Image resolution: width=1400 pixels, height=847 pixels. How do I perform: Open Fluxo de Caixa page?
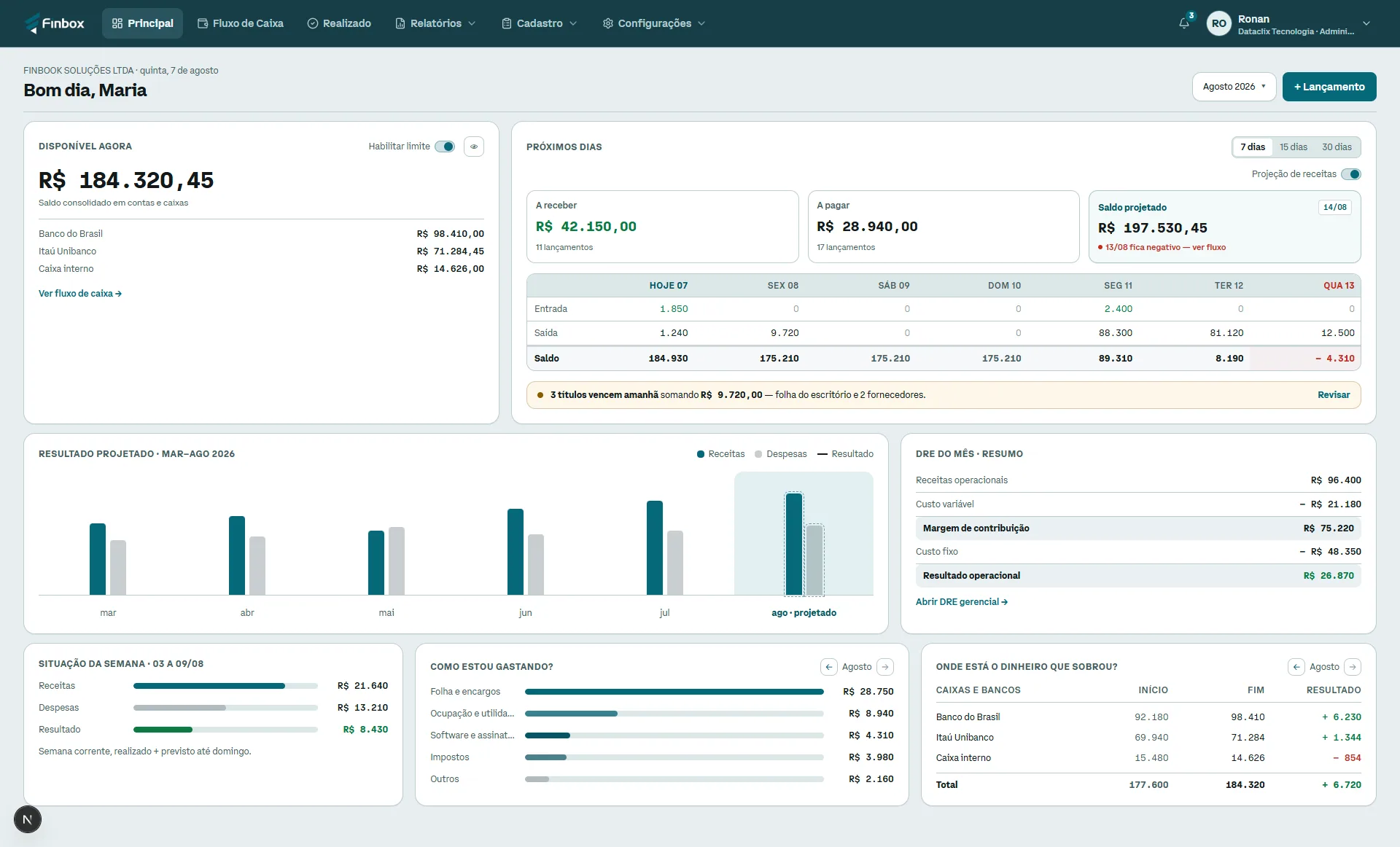(241, 23)
